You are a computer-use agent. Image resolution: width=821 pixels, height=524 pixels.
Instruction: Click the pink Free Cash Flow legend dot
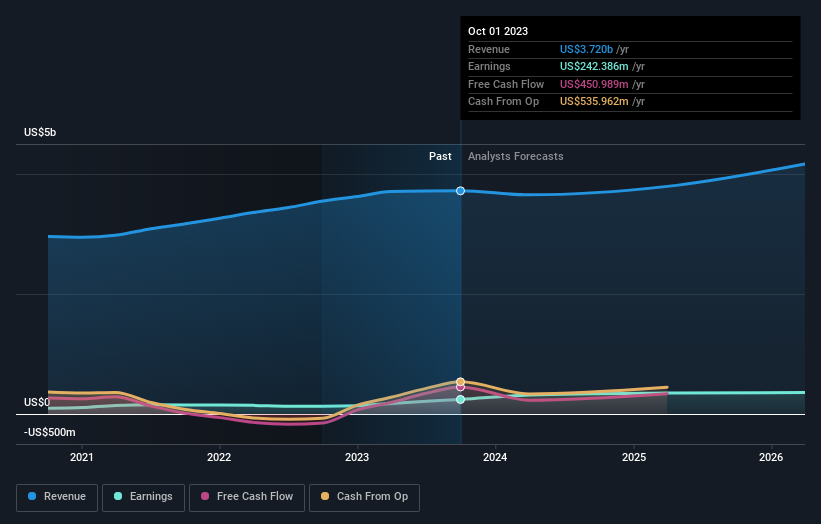click(205, 496)
